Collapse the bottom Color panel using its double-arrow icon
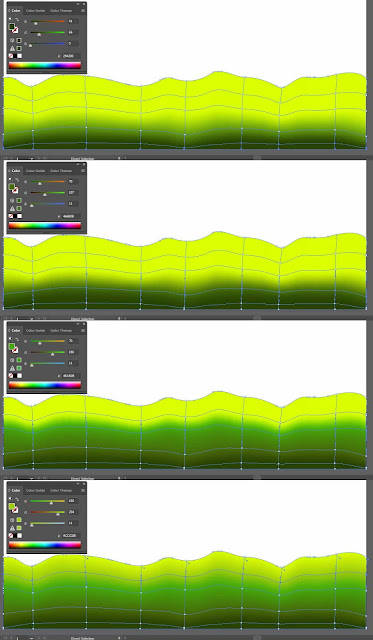Screen dimensions: 373x640 click(78, 484)
